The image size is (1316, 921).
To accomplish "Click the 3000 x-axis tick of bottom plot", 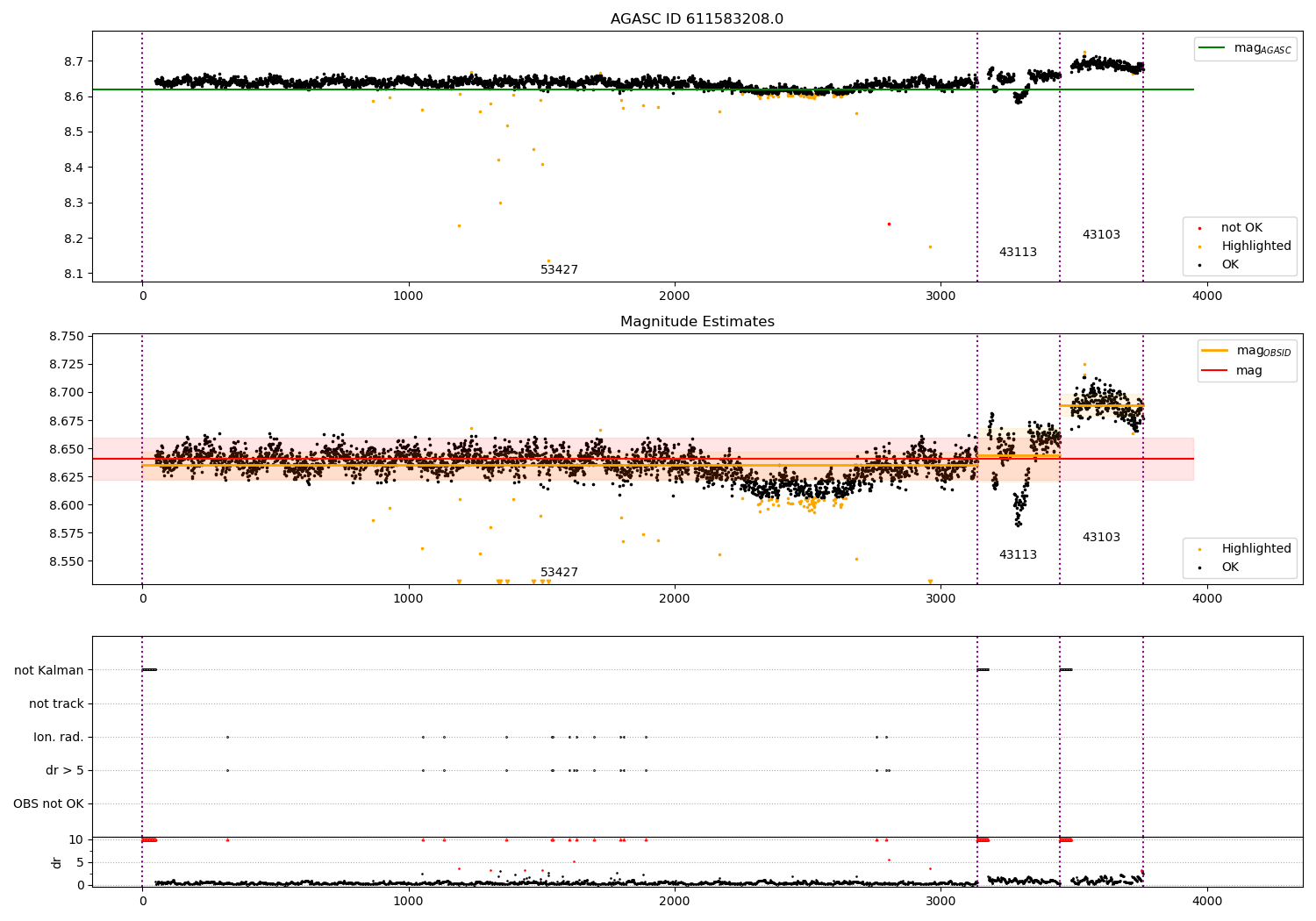I will click(941, 902).
